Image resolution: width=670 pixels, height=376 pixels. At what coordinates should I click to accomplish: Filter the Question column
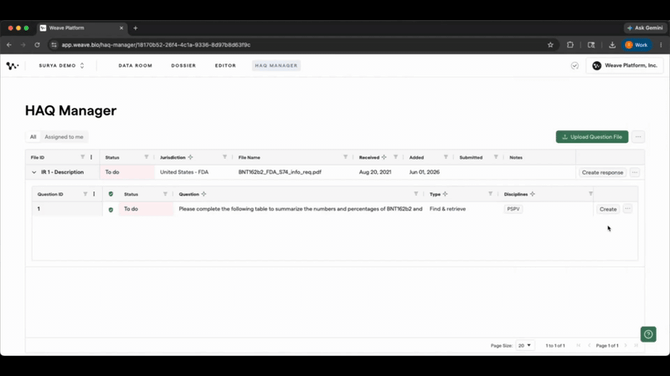click(416, 194)
